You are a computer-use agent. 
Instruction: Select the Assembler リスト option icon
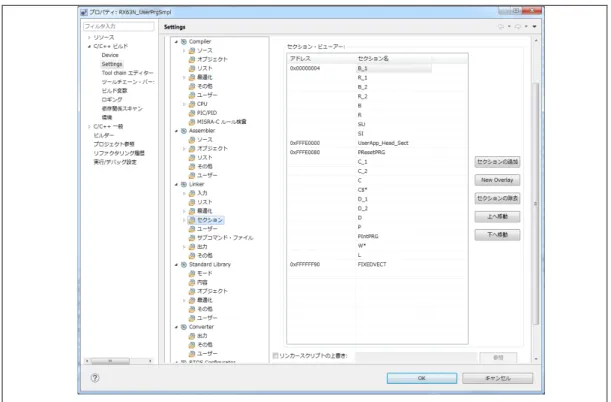coord(192,158)
